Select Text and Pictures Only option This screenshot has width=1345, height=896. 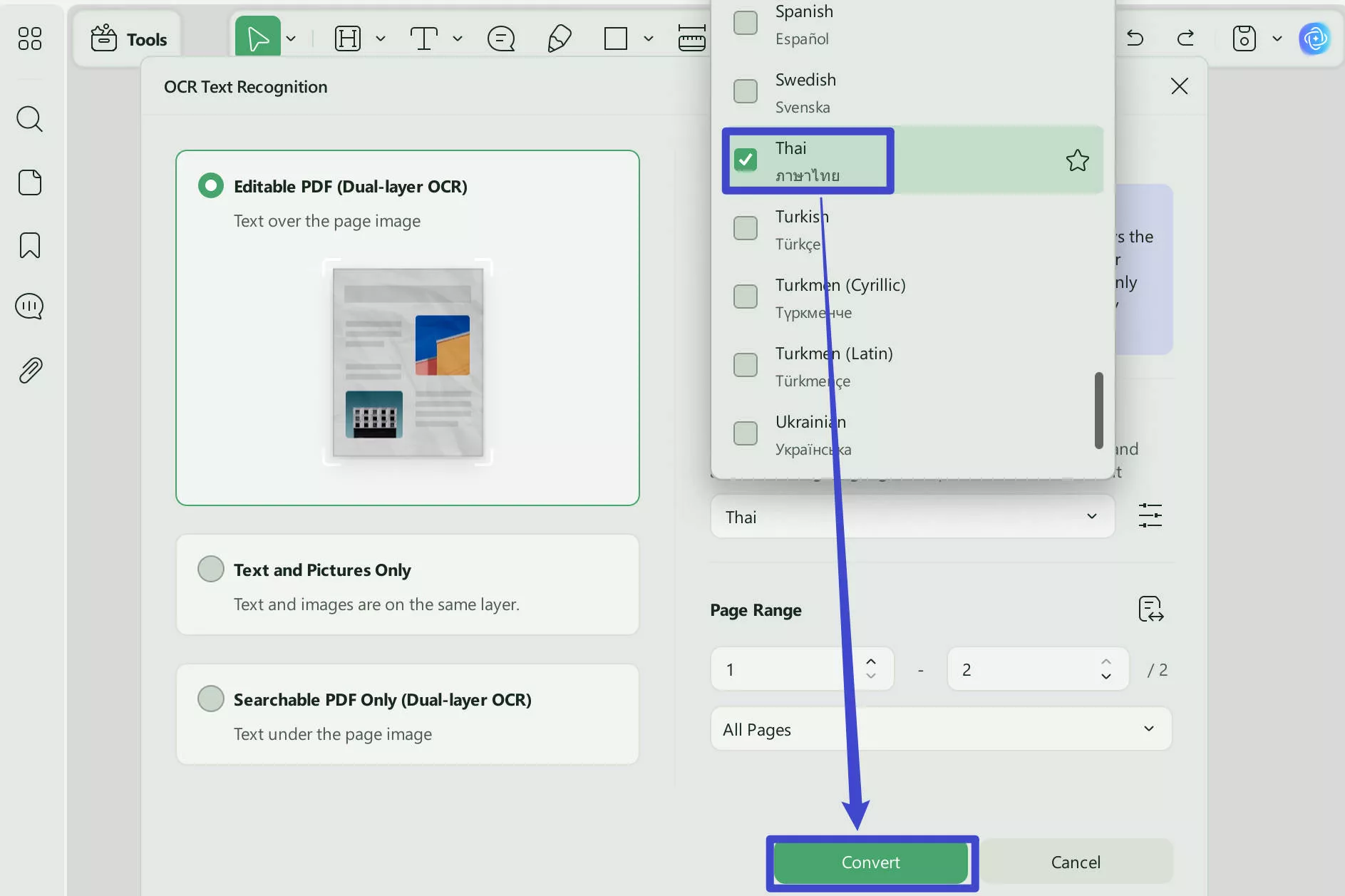[x=210, y=570]
